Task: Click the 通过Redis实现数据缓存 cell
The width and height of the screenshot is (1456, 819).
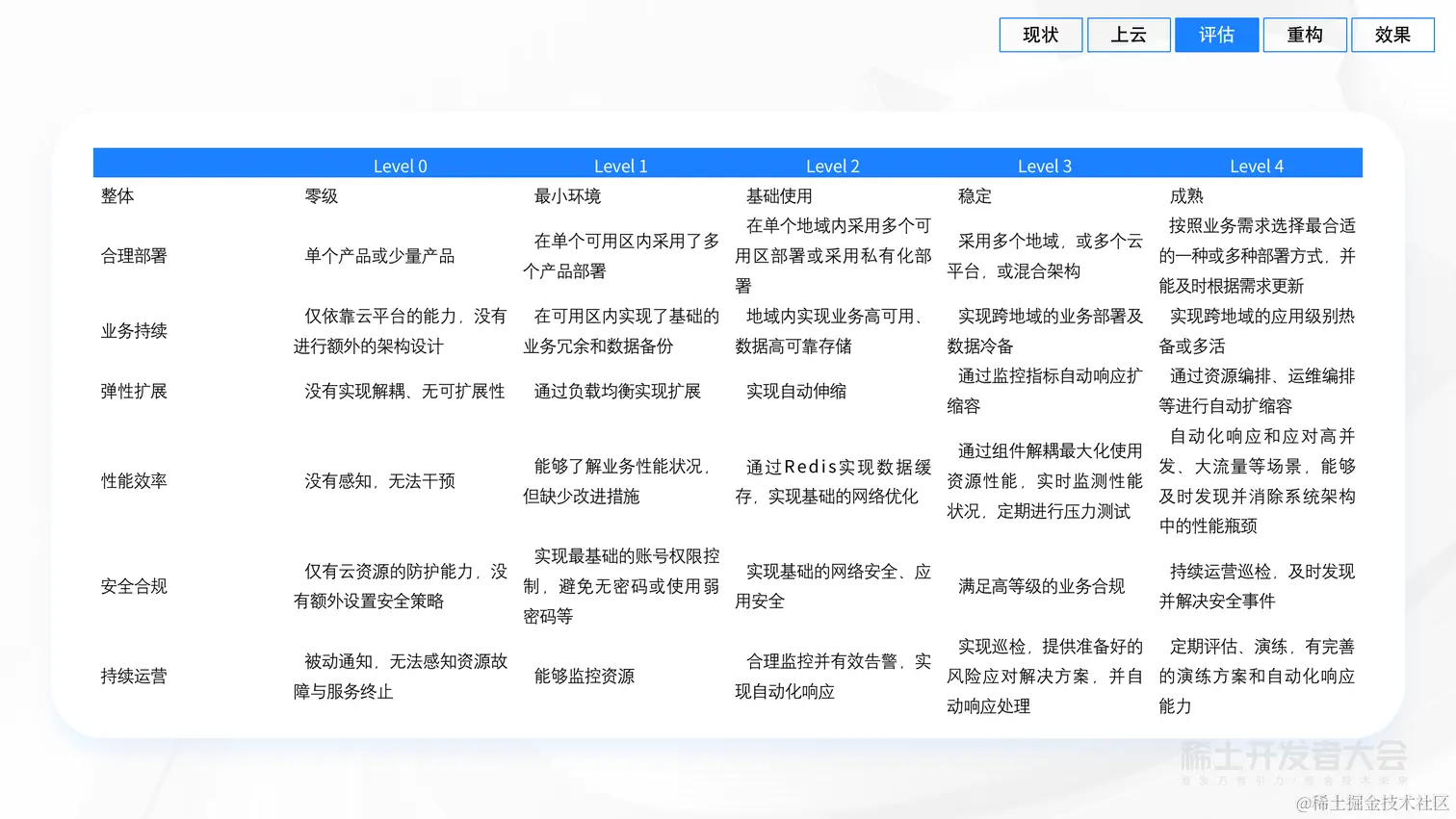Action: [833, 480]
